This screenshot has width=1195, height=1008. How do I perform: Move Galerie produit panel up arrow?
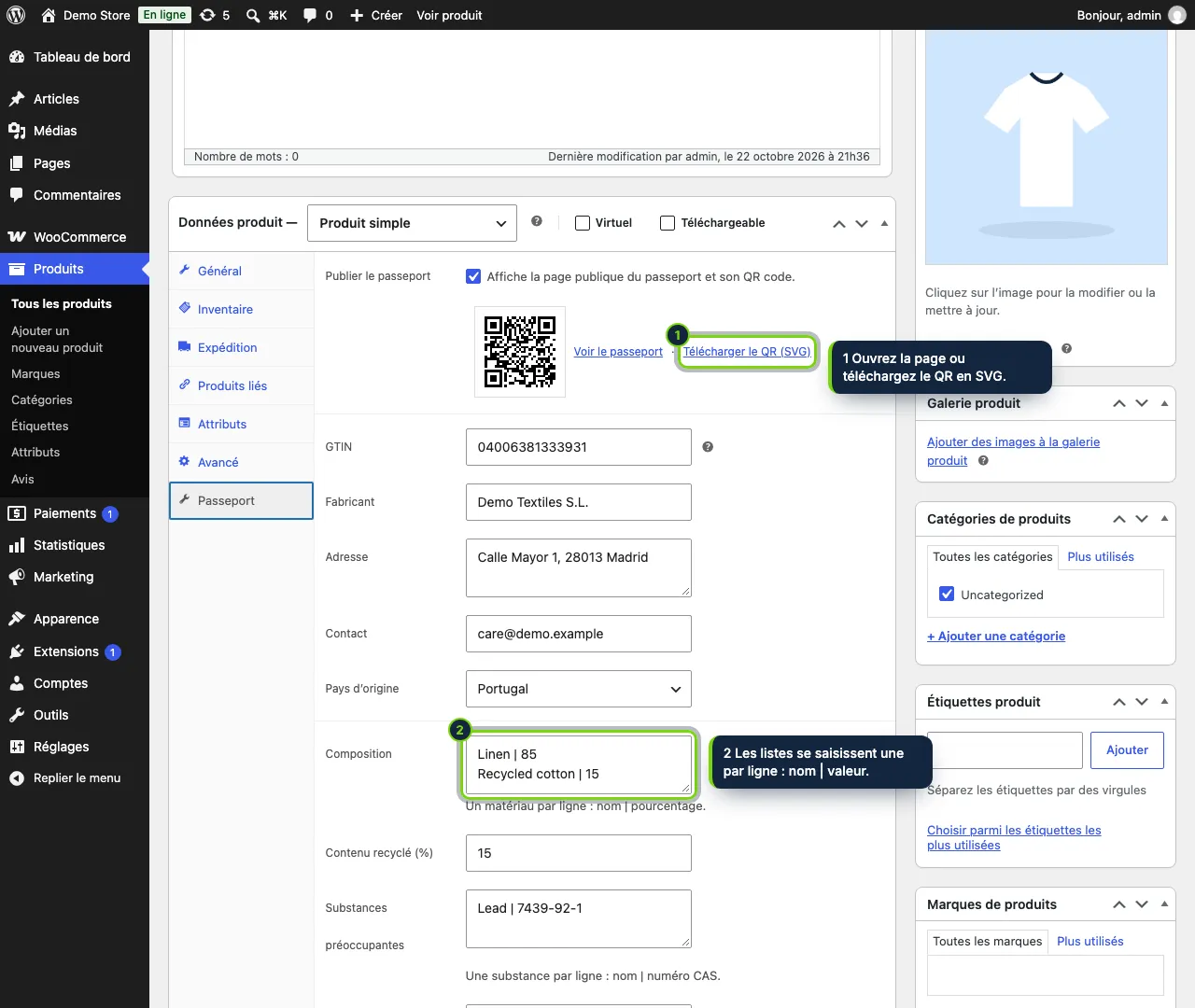pyautogui.click(x=1119, y=403)
